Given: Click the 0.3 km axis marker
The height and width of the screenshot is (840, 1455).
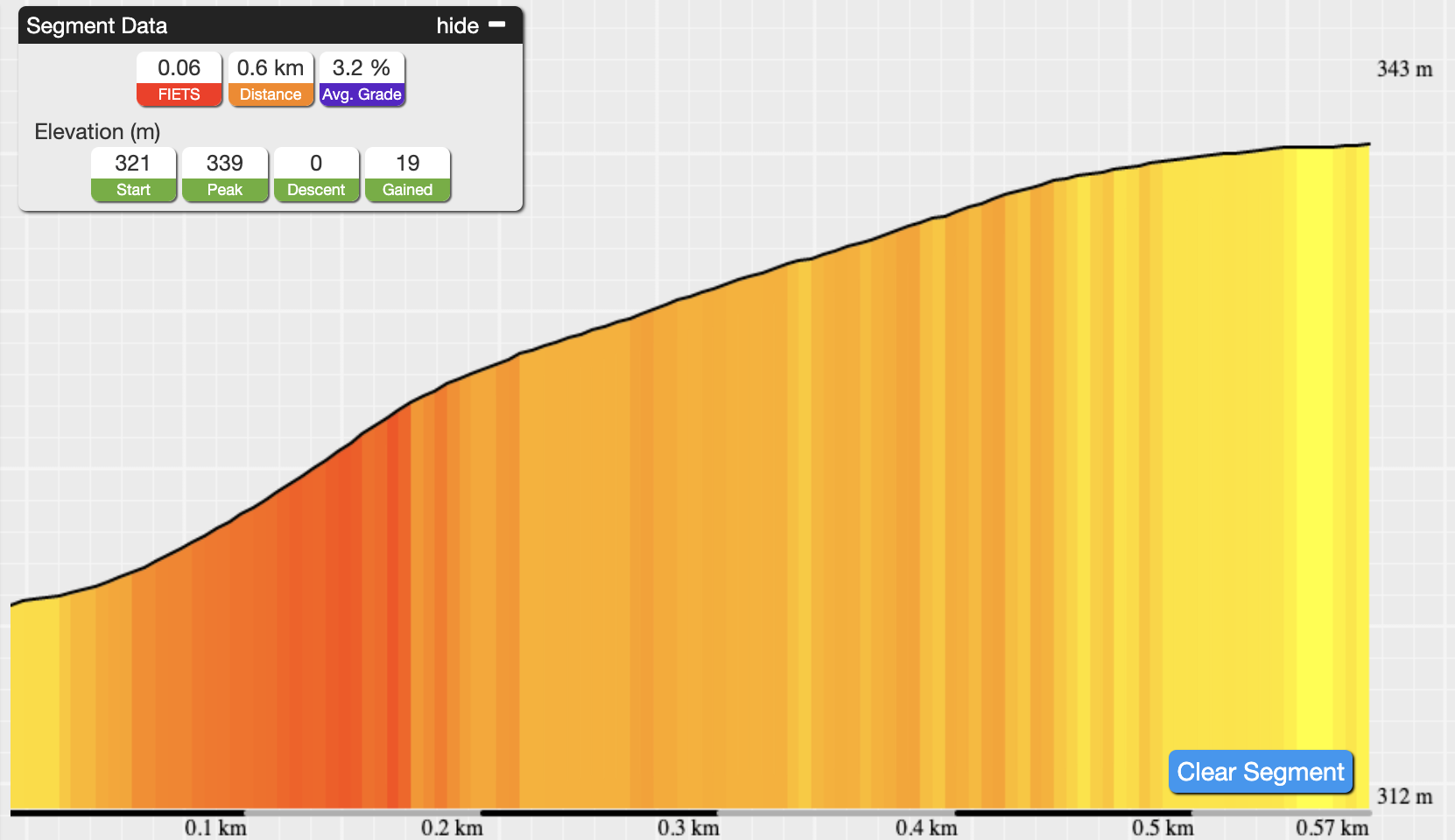Looking at the screenshot, I should click(688, 828).
